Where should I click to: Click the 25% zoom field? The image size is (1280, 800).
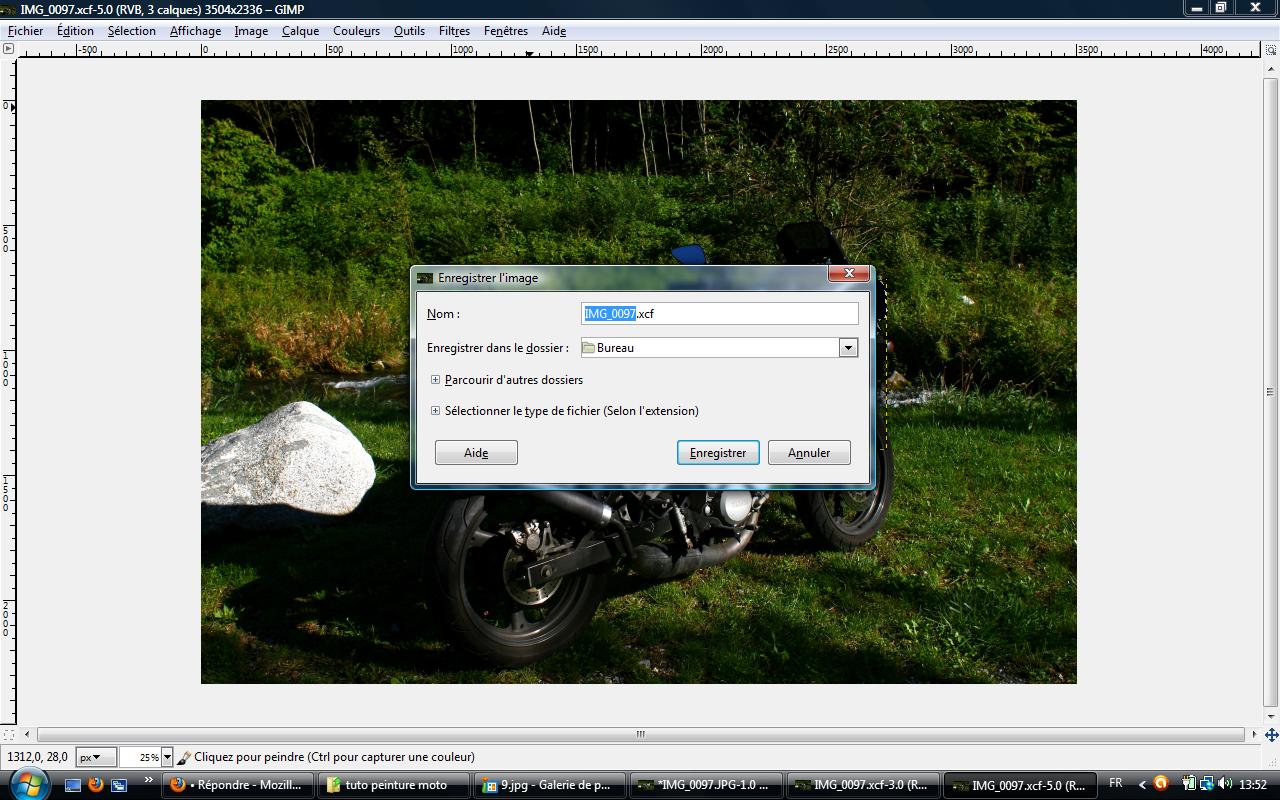tap(141, 757)
